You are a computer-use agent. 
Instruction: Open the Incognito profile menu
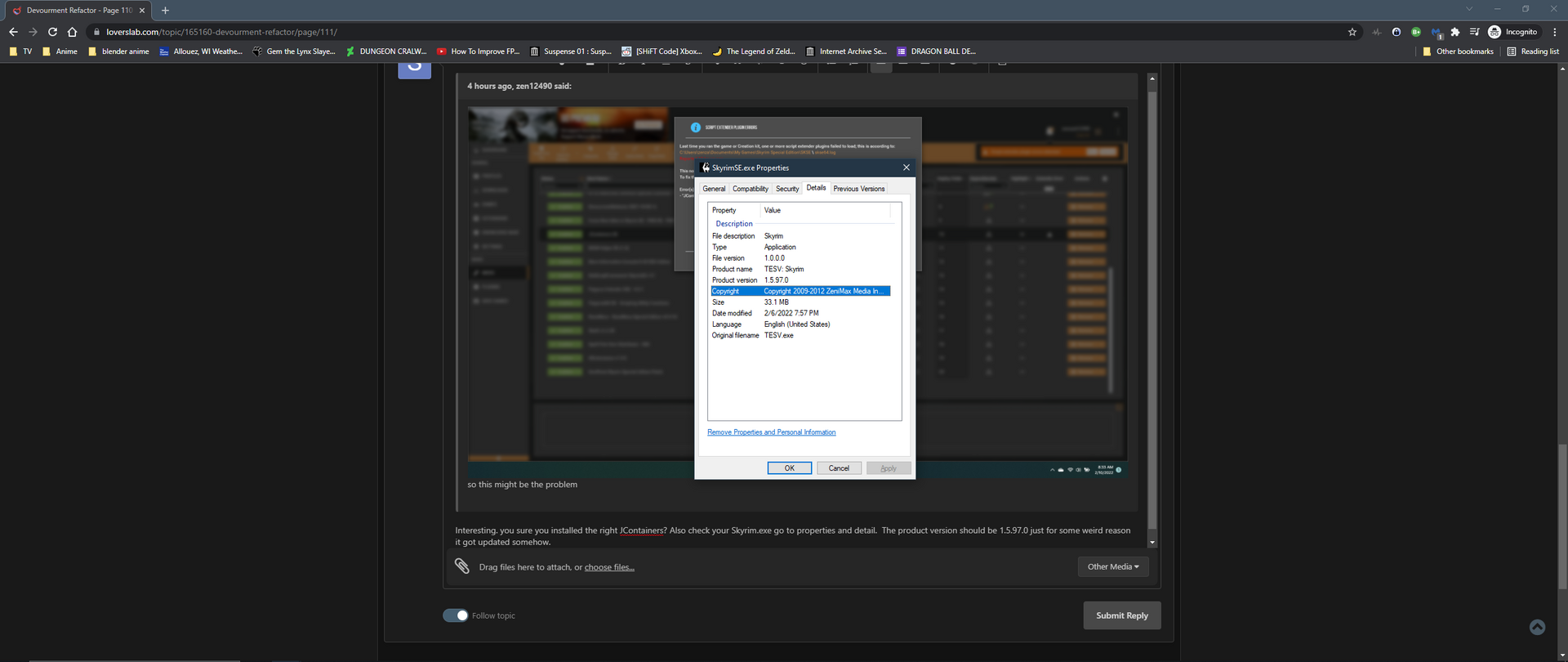(x=1513, y=32)
